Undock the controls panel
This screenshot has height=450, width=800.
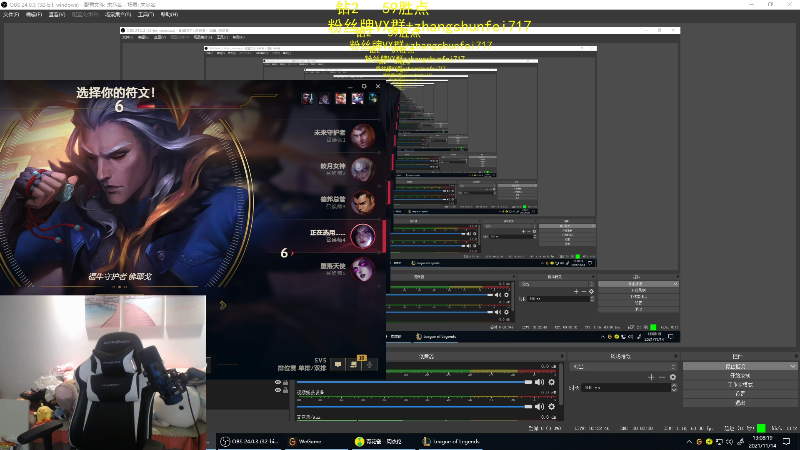click(795, 356)
